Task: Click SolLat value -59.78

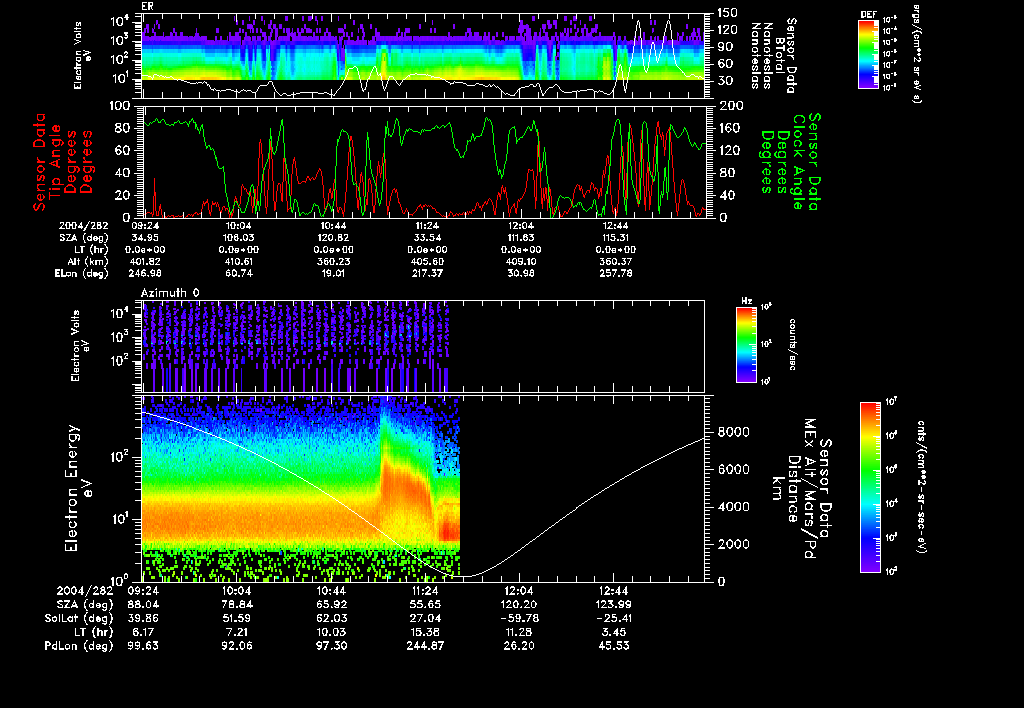Action: point(519,618)
